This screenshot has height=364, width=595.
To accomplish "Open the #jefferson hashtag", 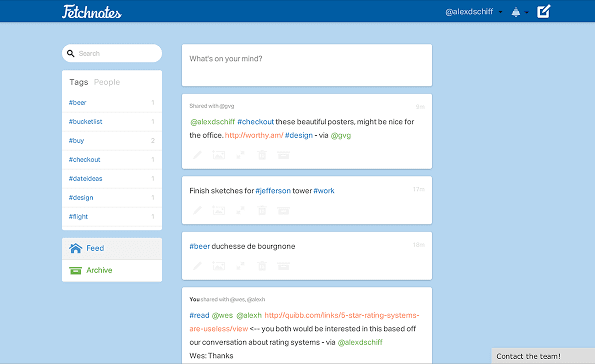I will (x=273, y=191).
